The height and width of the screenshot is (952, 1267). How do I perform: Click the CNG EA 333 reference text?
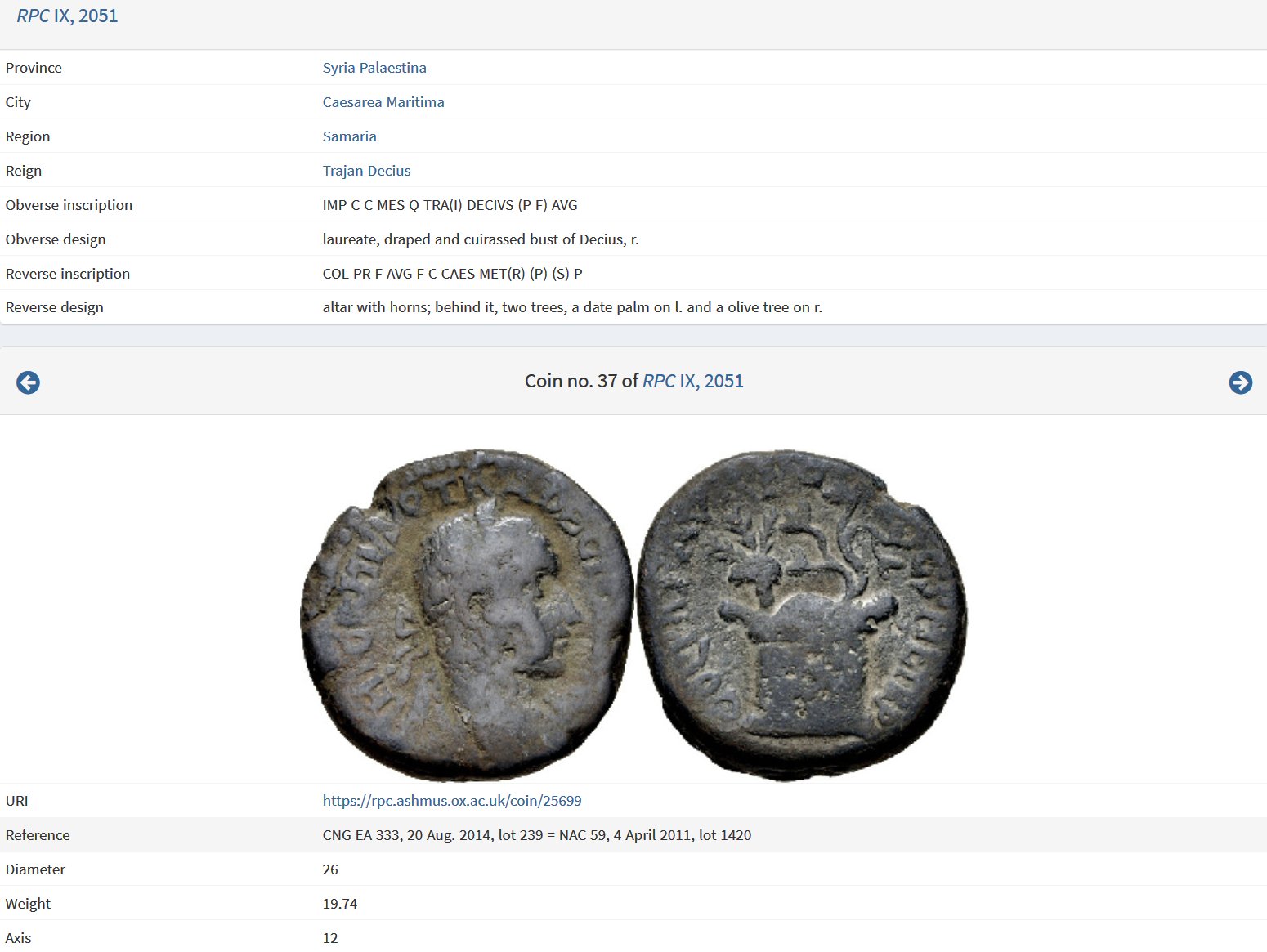[536, 835]
